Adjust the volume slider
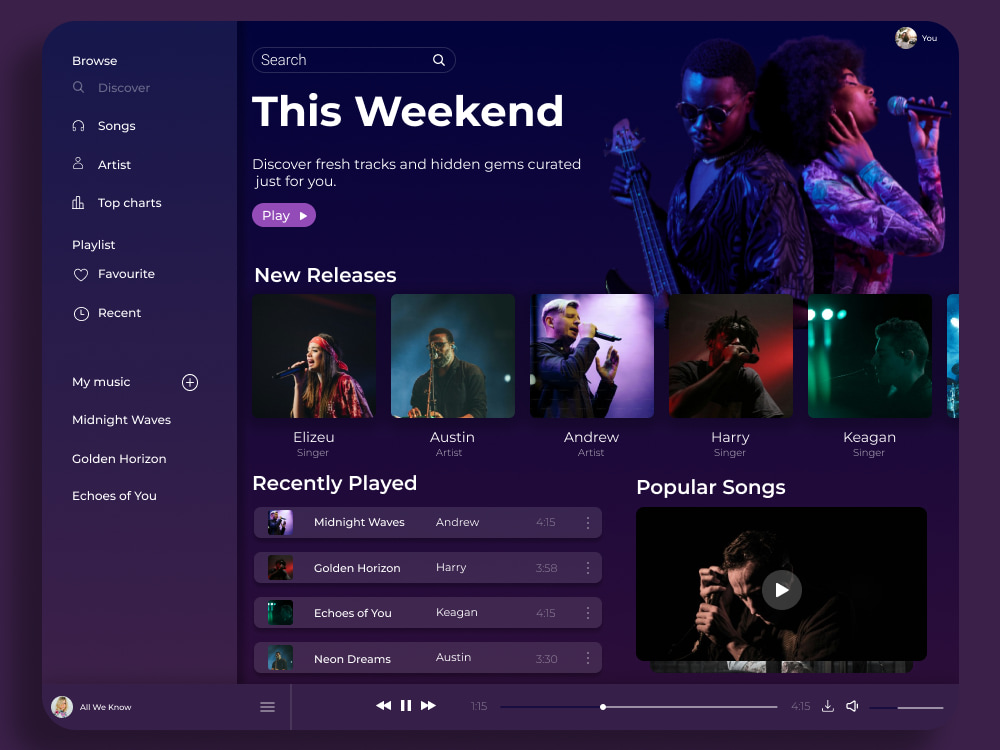Image resolution: width=1000 pixels, height=750 pixels. [x=906, y=707]
